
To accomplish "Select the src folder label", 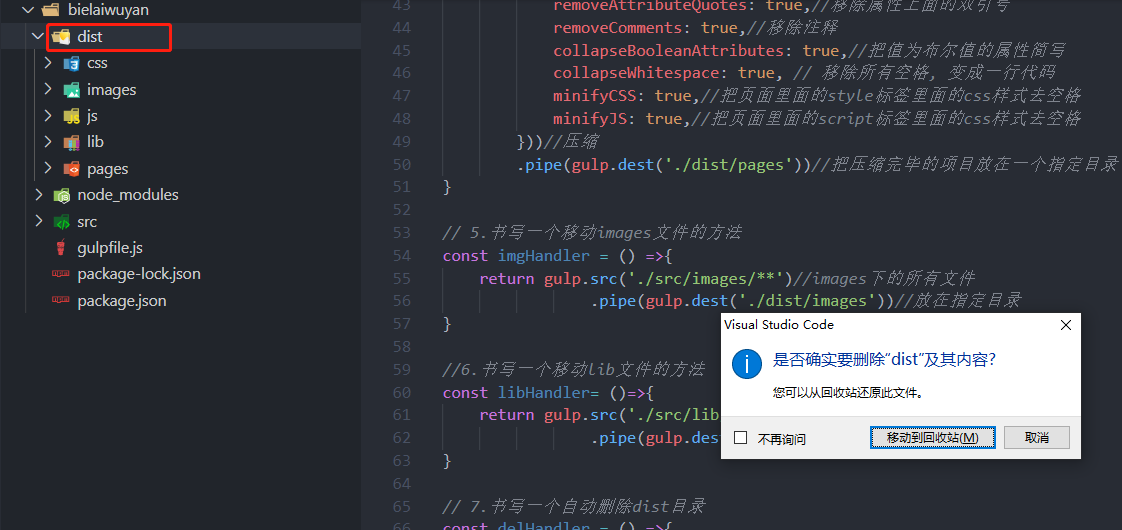I will (87, 222).
